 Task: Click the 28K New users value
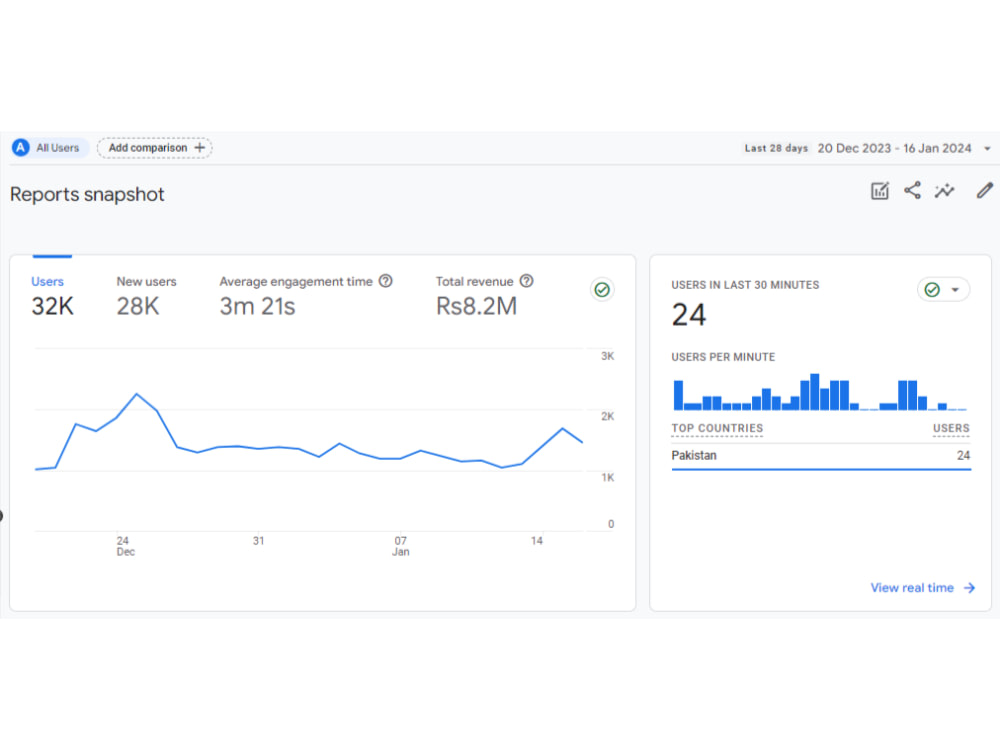click(138, 307)
